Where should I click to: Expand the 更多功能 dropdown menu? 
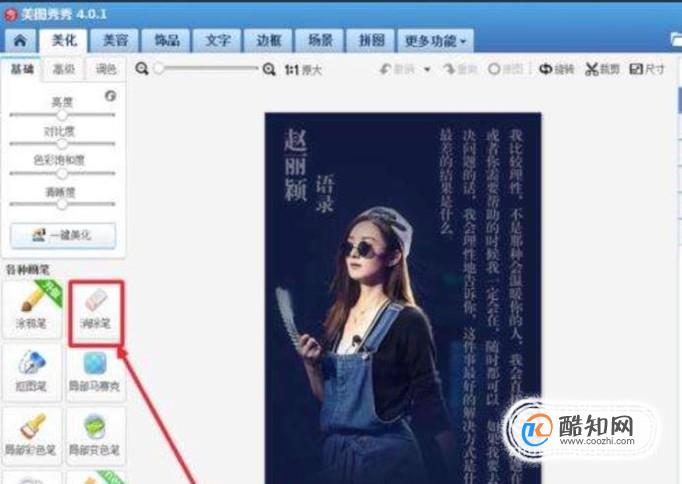coord(435,41)
